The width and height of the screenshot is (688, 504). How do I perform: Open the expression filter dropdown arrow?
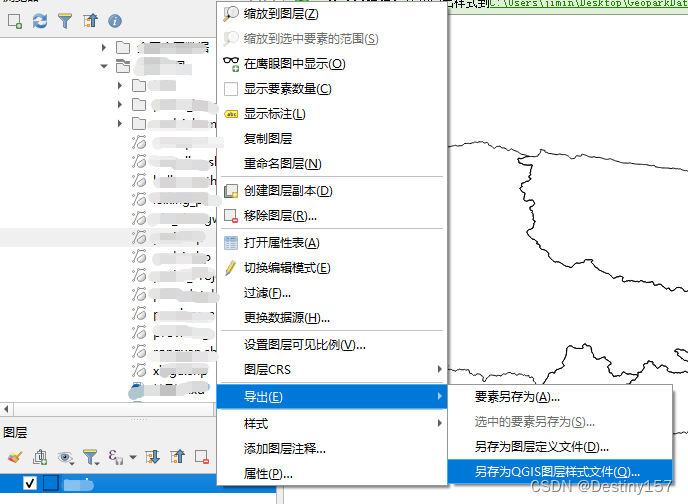tap(133, 458)
